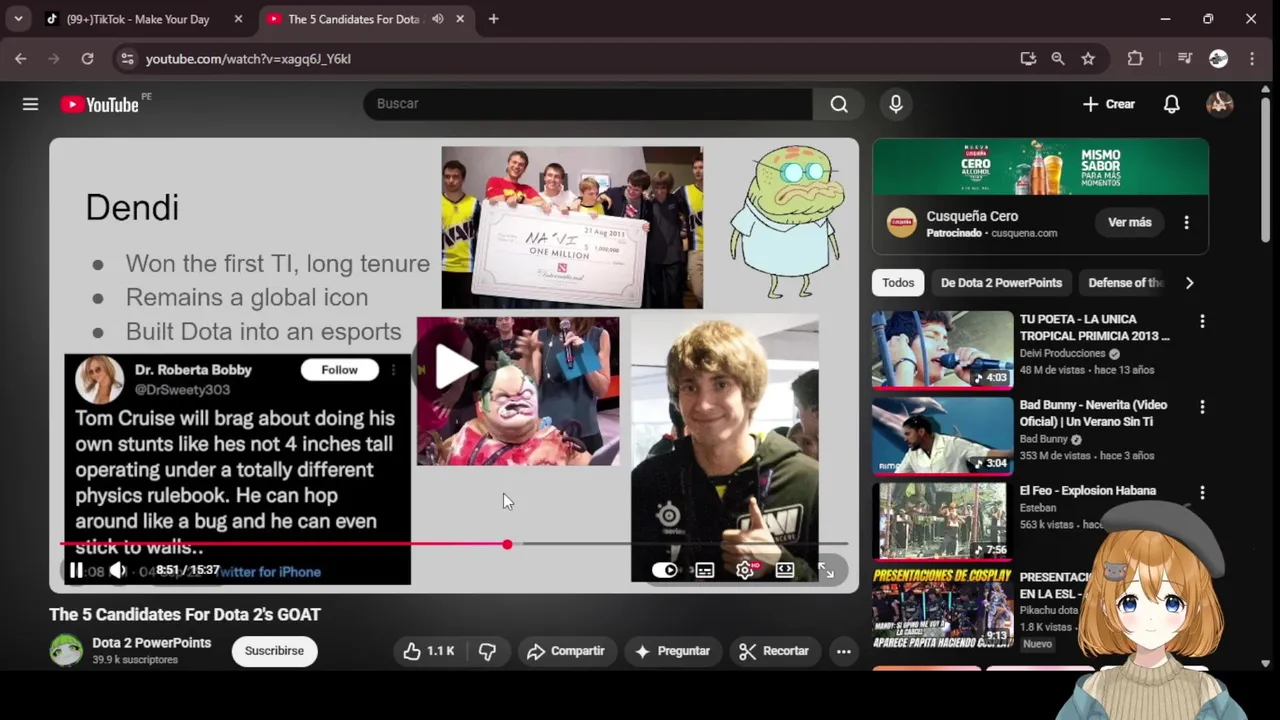This screenshot has height=720, width=1280.
Task: Bookmark this page with the star
Action: point(1088,59)
